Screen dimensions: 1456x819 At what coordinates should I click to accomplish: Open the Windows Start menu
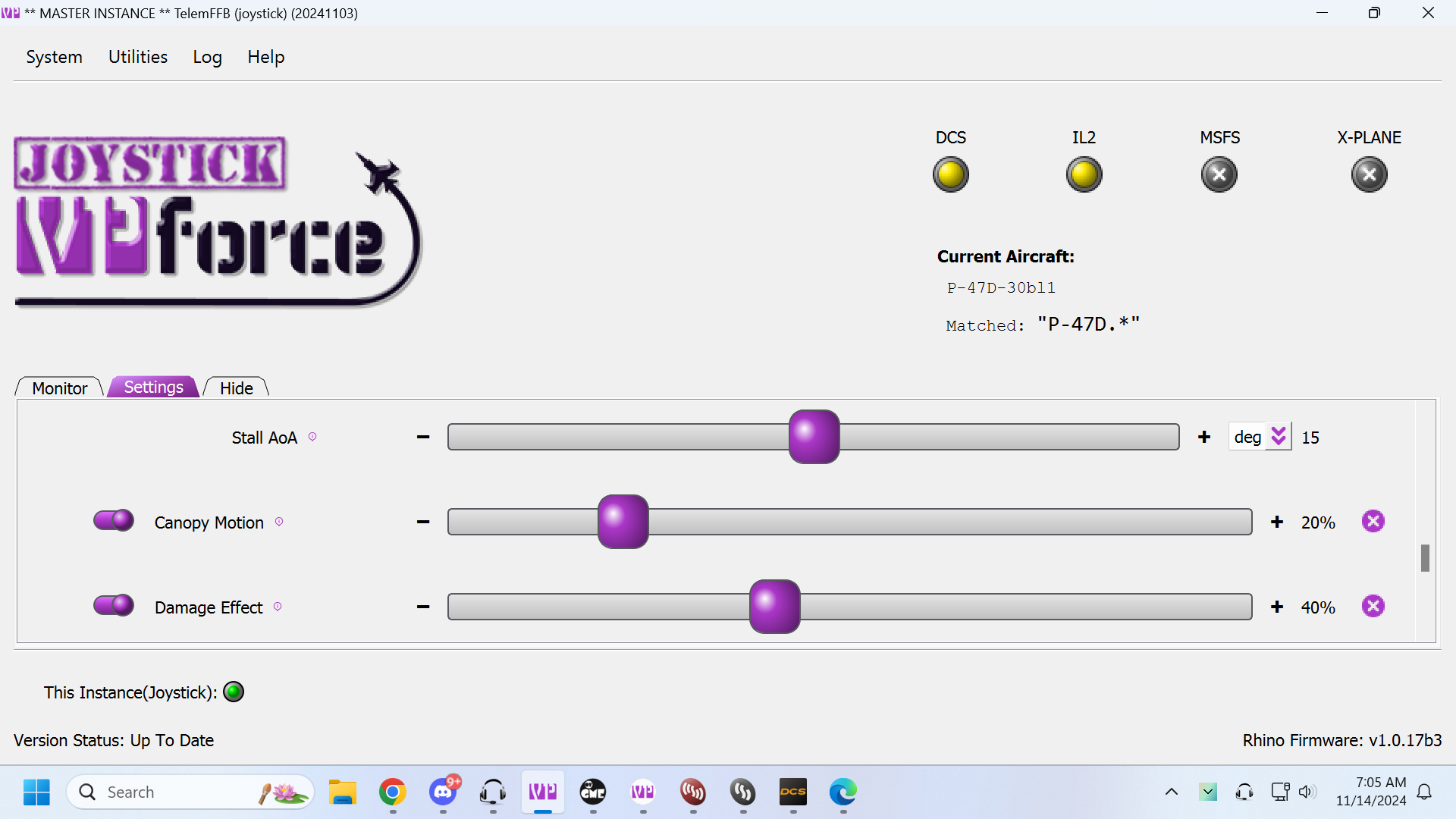(x=36, y=792)
